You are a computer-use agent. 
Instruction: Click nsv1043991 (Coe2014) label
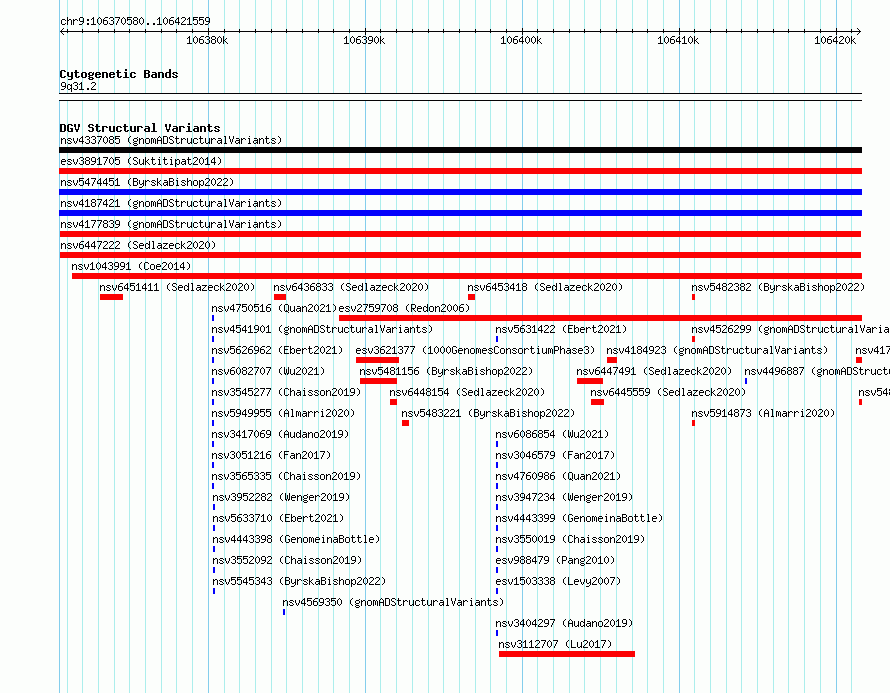(x=131, y=266)
